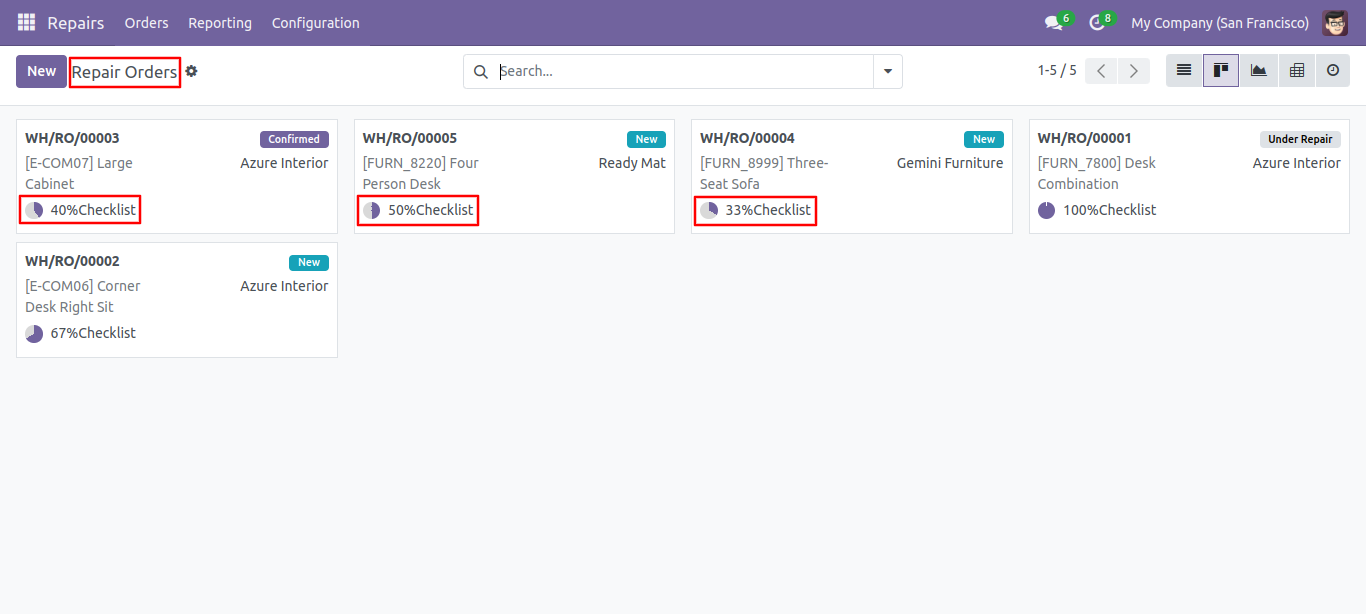Click Azure Interior on WH/RO/00001 card

coord(1297,163)
